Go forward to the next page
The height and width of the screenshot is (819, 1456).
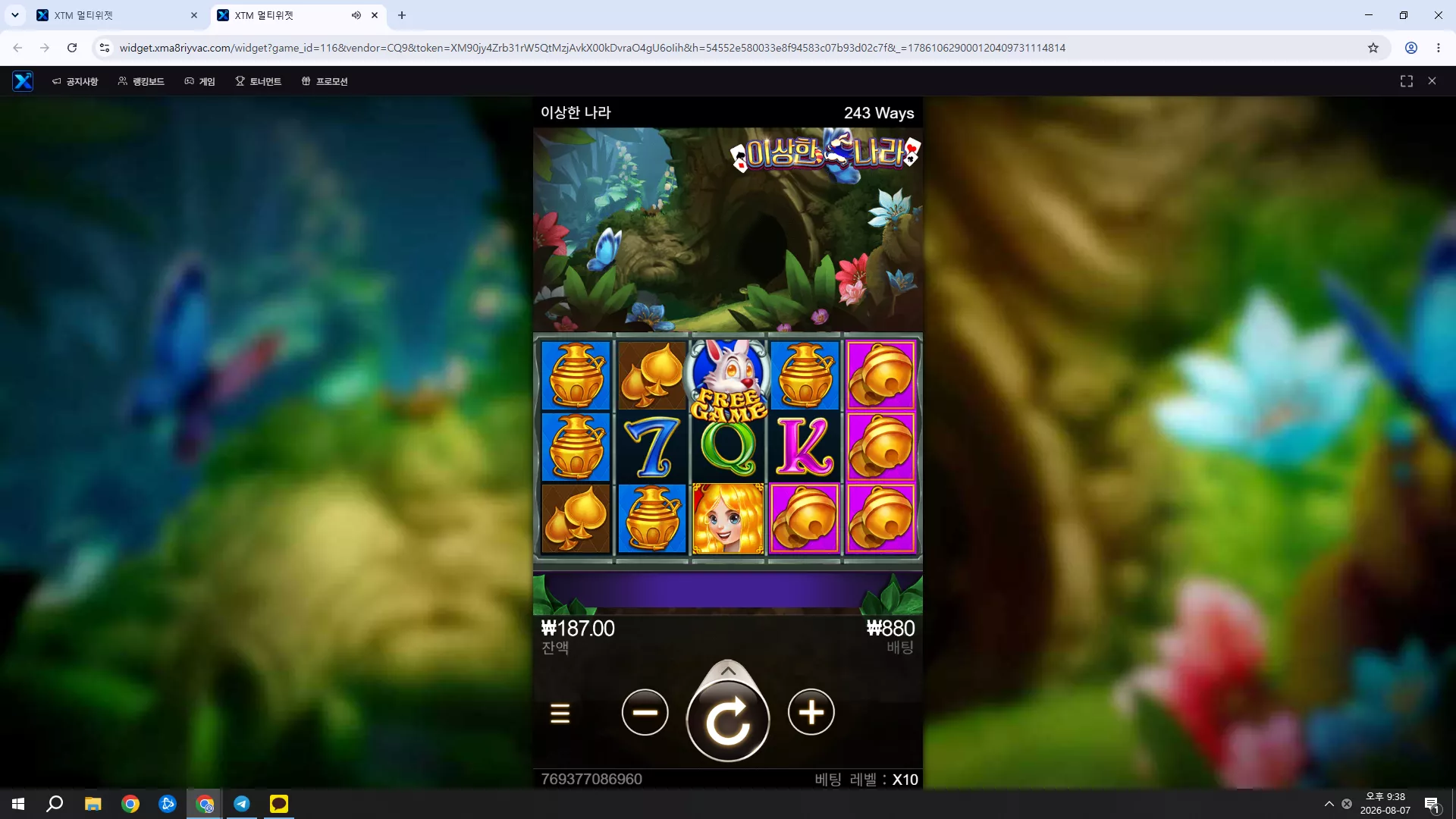[x=45, y=48]
